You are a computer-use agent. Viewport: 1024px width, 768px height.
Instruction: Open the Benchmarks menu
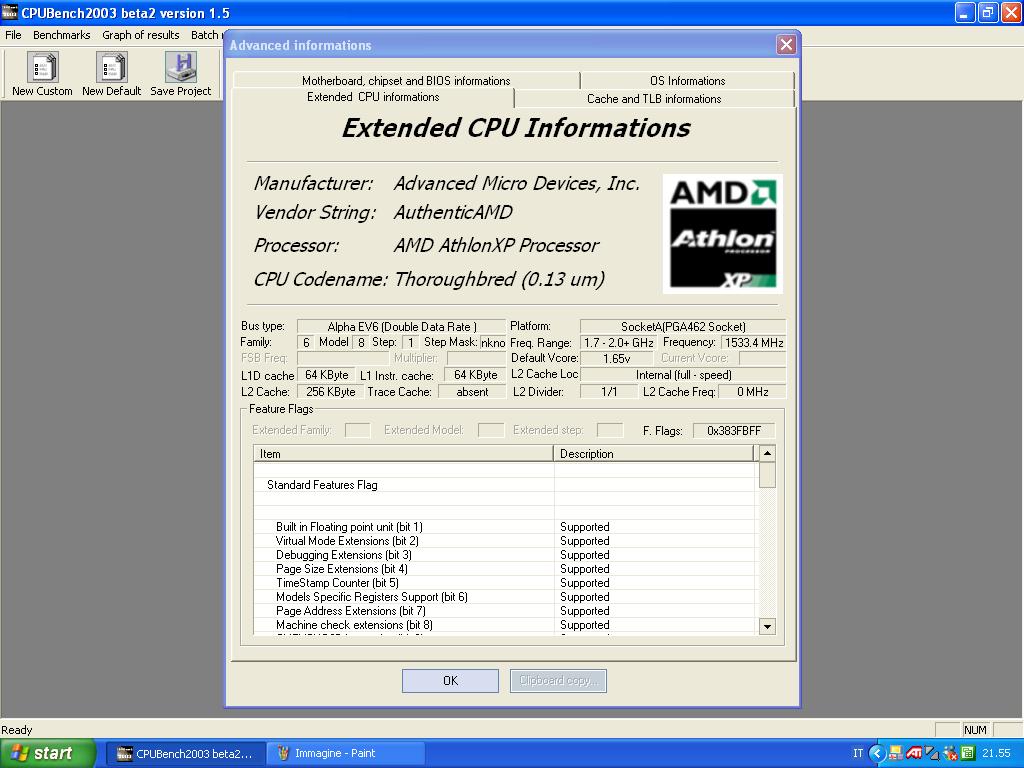pyautogui.click(x=61, y=35)
